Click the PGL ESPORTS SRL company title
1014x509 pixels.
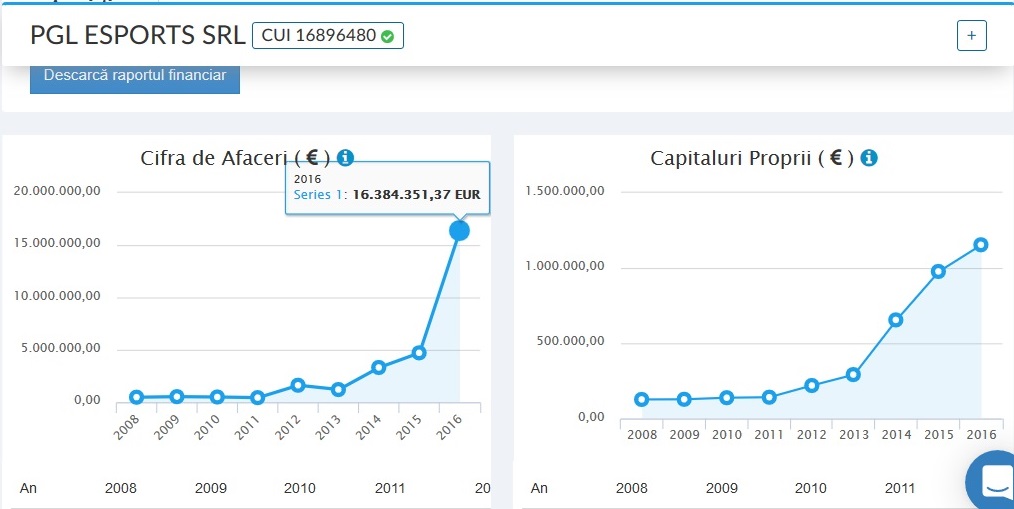click(x=138, y=36)
